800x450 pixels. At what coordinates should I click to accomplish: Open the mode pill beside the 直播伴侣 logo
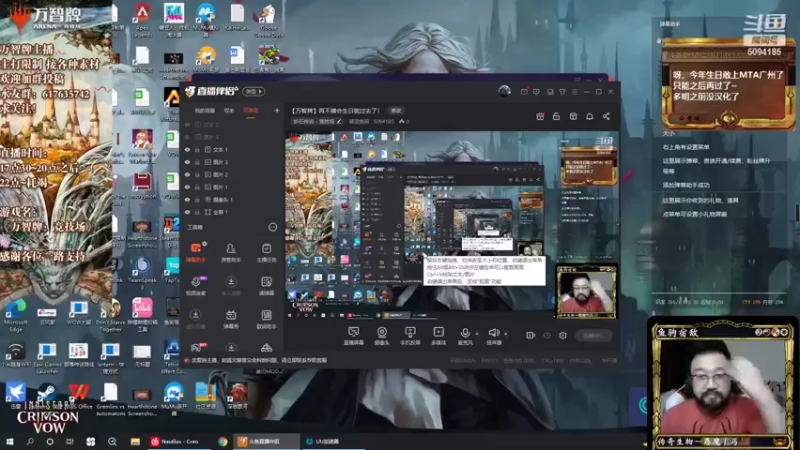254,92
